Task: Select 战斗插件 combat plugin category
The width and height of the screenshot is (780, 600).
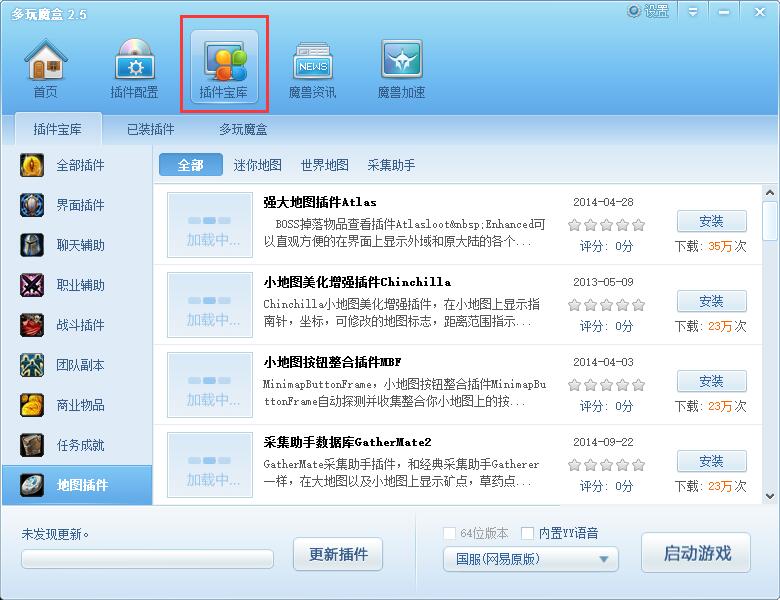Action: (78, 325)
